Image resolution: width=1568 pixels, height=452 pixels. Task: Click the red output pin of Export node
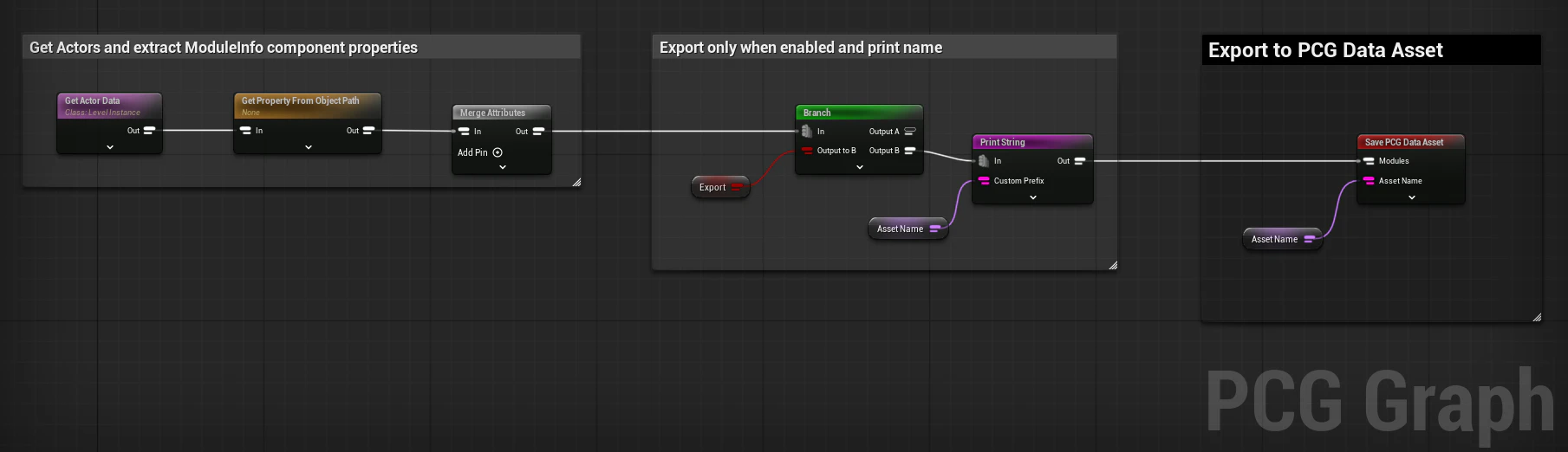(737, 187)
